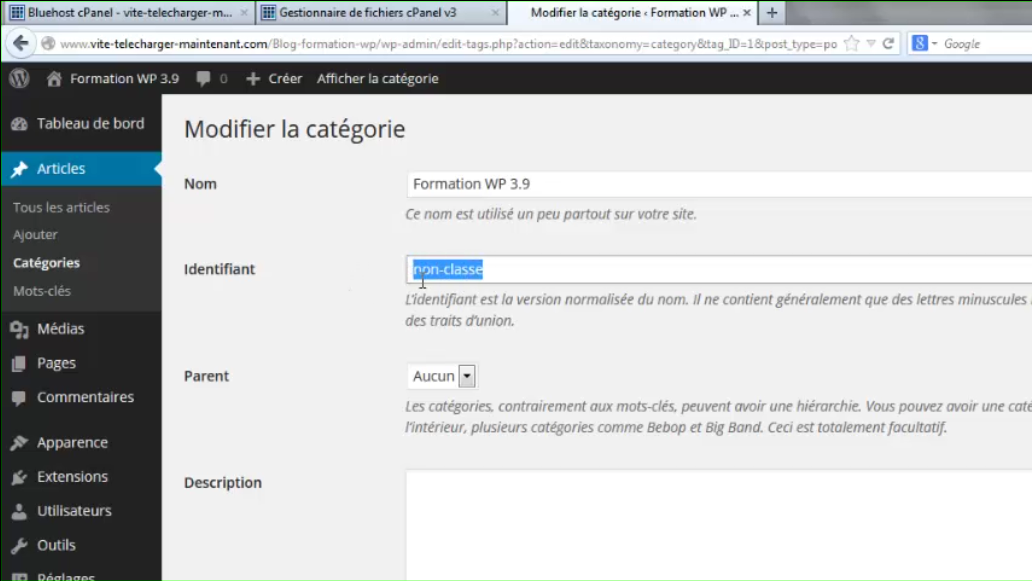Image resolution: width=1032 pixels, height=581 pixels.
Task: Click the Identifiant field label
Action: [x=219, y=269]
